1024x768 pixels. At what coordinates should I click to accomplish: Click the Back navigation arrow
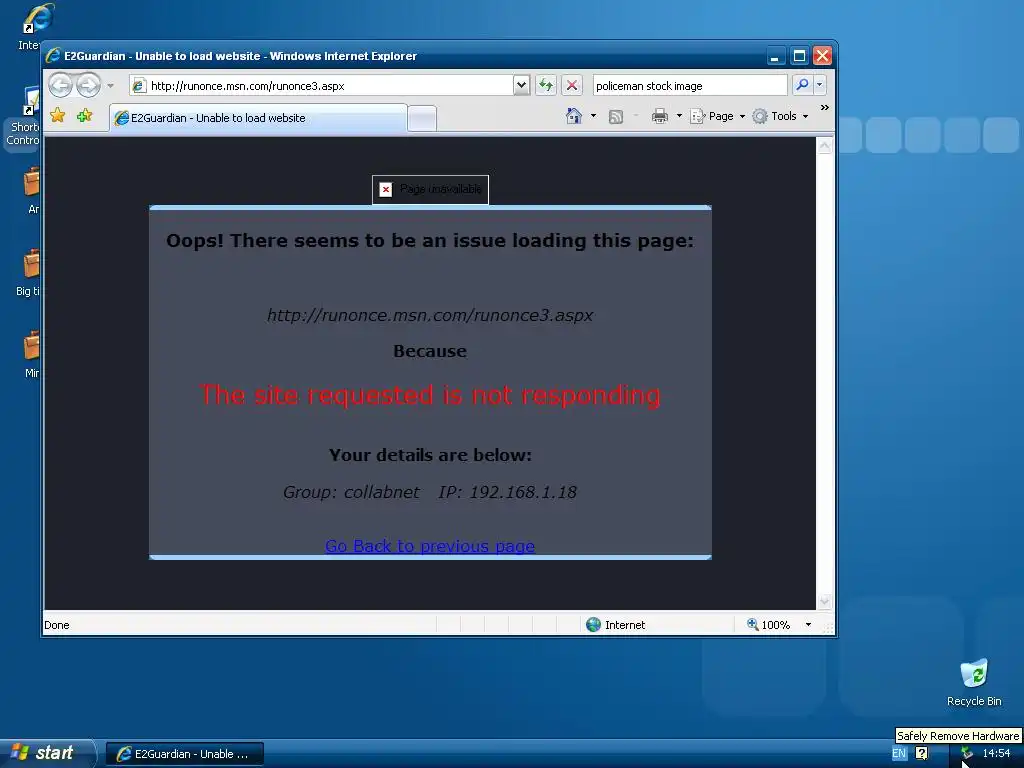point(61,85)
